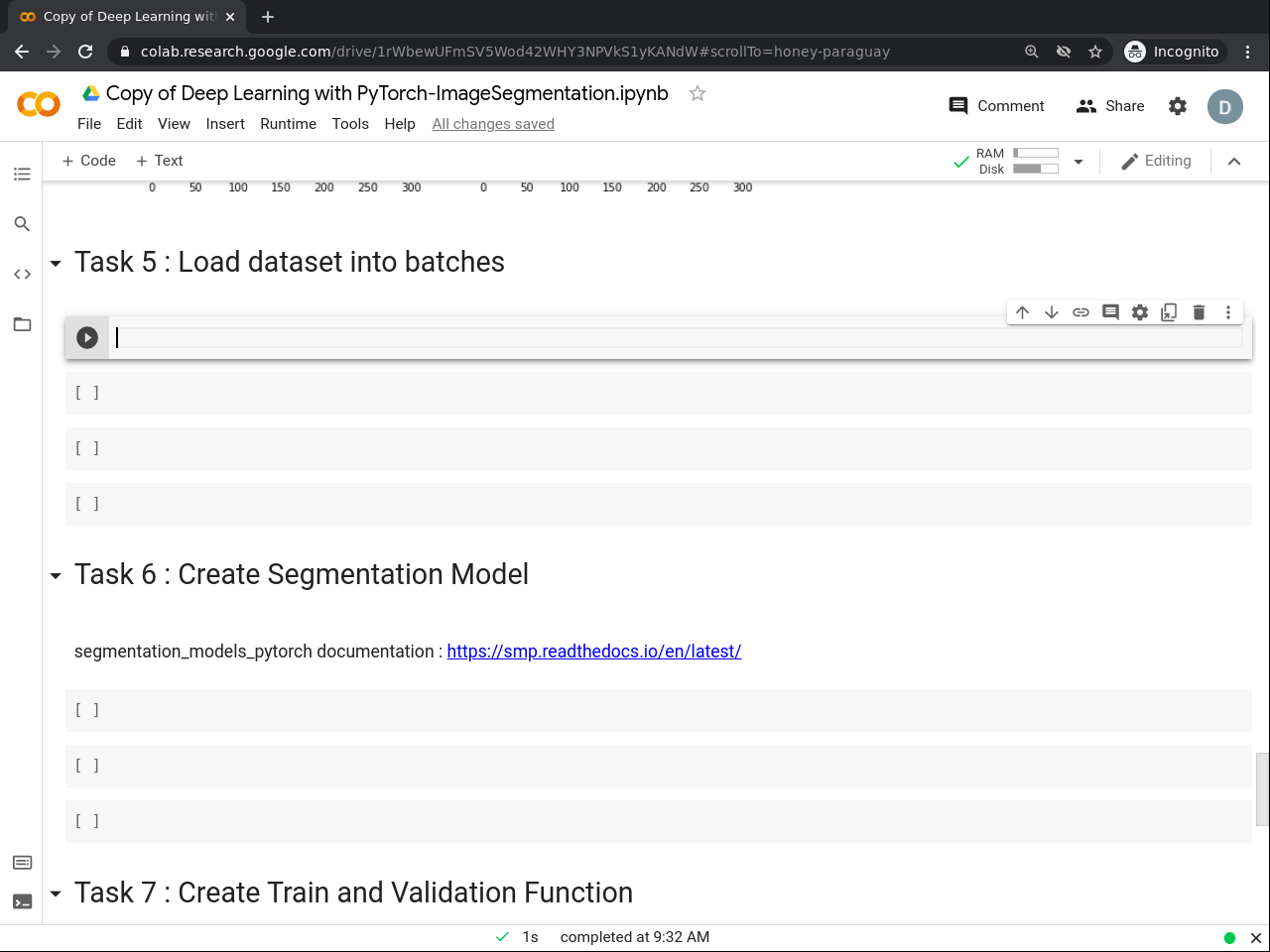Collapse the Task 5 section
This screenshot has width=1270, height=952.
tap(56, 264)
